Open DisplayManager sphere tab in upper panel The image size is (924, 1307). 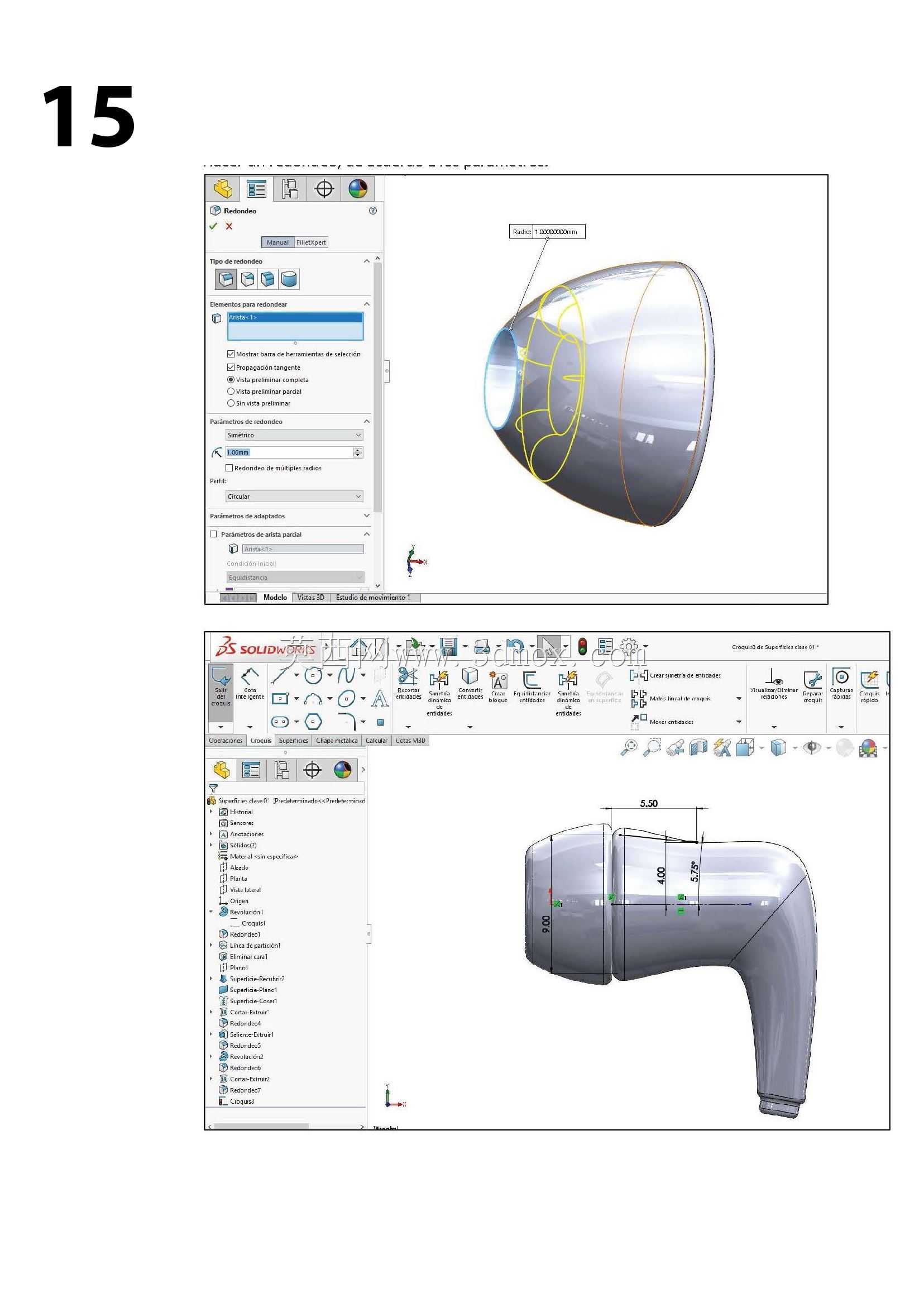pyautogui.click(x=358, y=189)
